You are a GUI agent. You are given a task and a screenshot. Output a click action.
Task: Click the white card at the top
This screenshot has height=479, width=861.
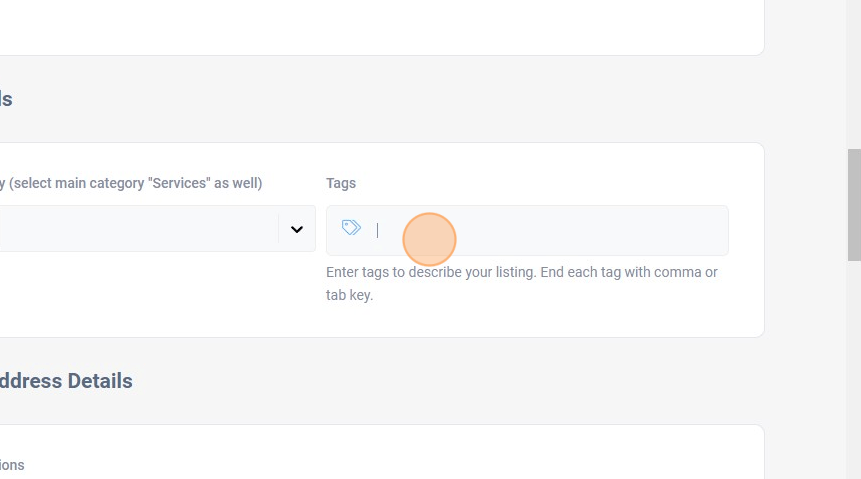pos(380,25)
